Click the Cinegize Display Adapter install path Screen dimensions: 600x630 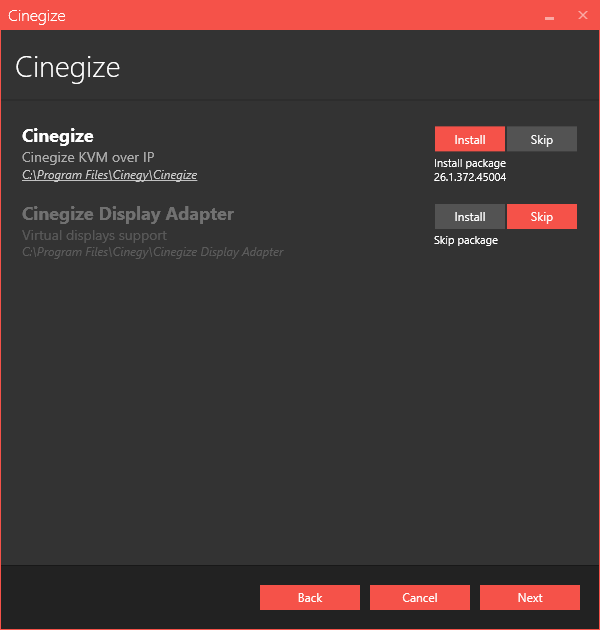(153, 252)
